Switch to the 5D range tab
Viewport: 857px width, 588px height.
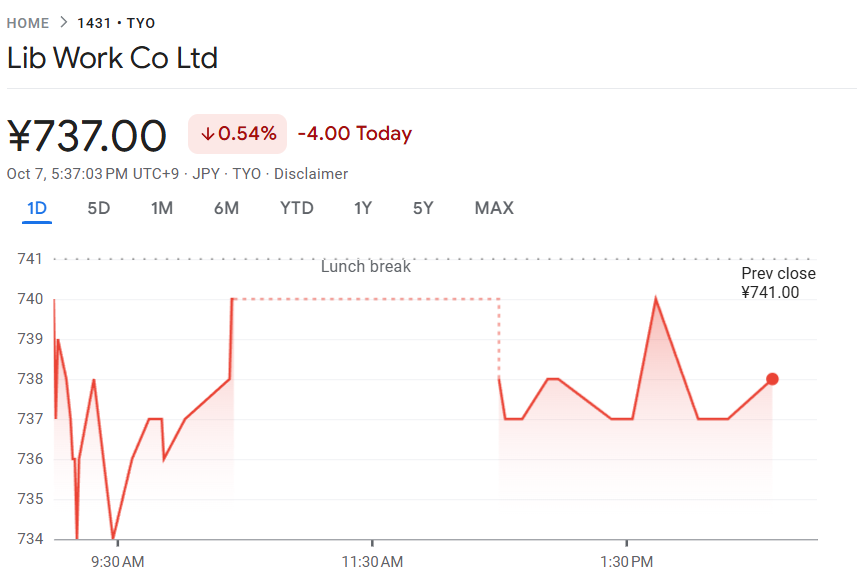[99, 208]
